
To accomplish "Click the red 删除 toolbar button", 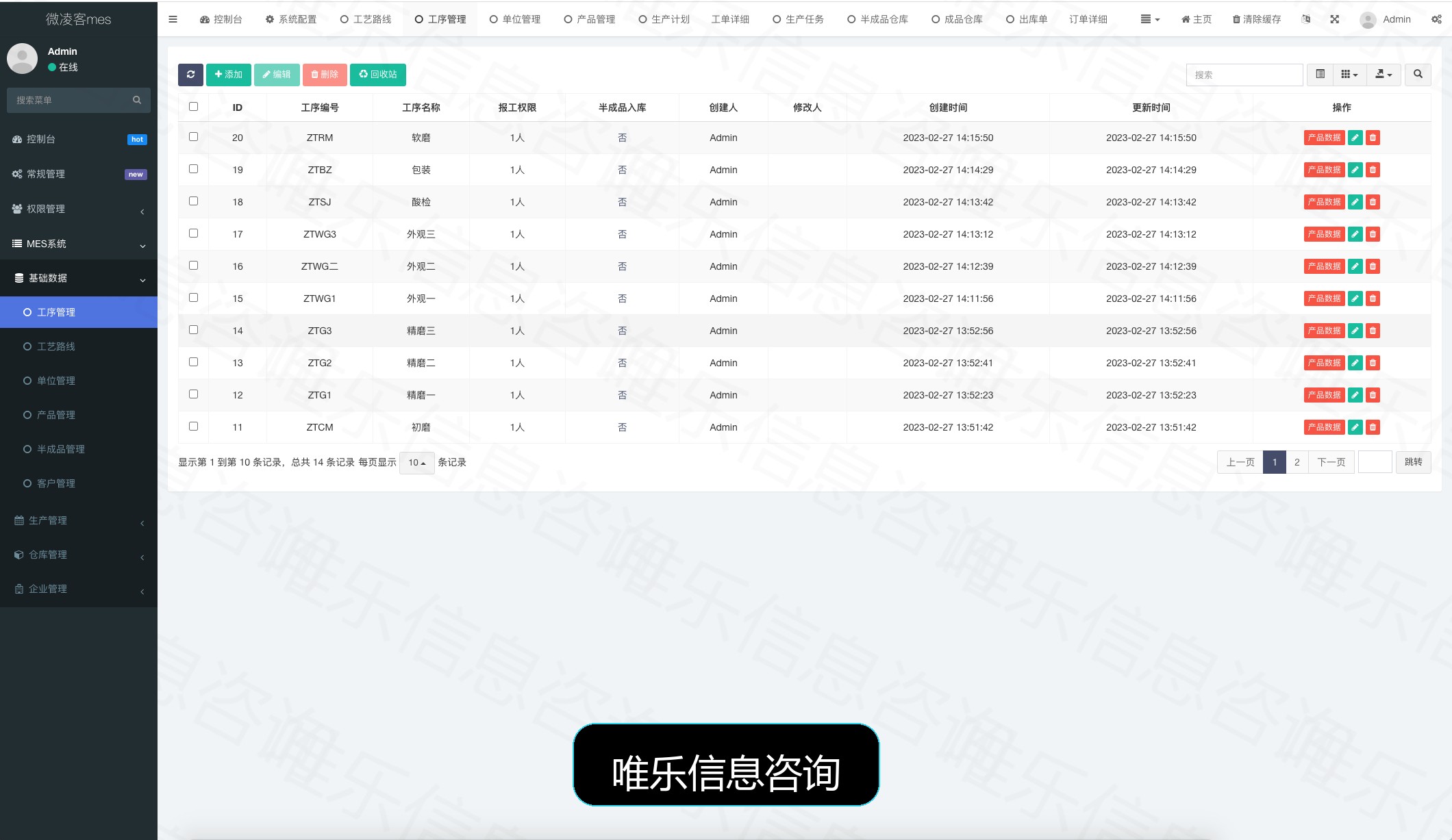I will tap(325, 75).
